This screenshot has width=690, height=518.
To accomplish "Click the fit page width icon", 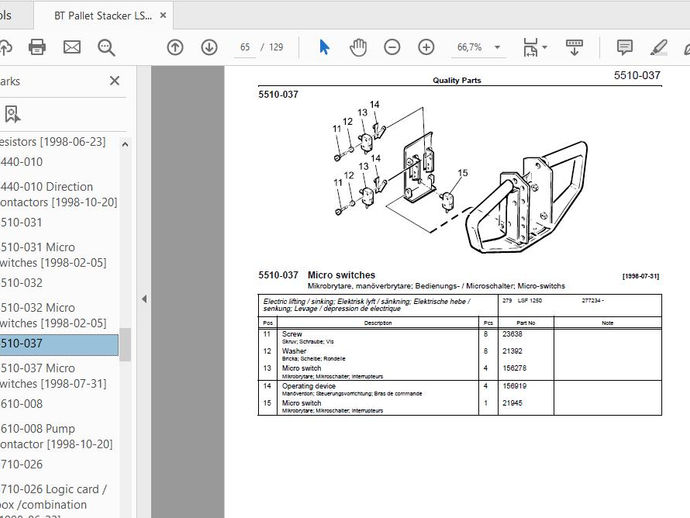I will [530, 47].
